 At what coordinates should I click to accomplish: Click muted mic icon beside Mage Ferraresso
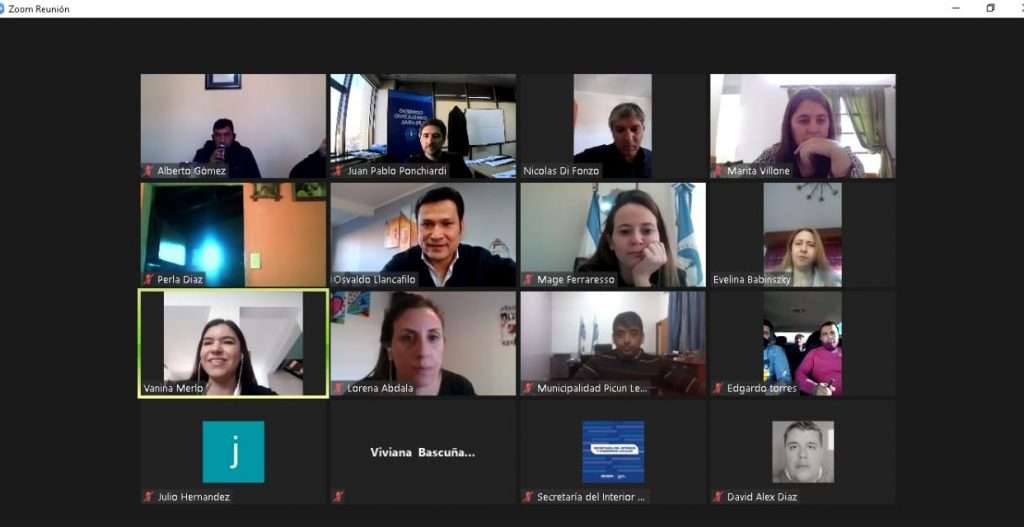(528, 279)
